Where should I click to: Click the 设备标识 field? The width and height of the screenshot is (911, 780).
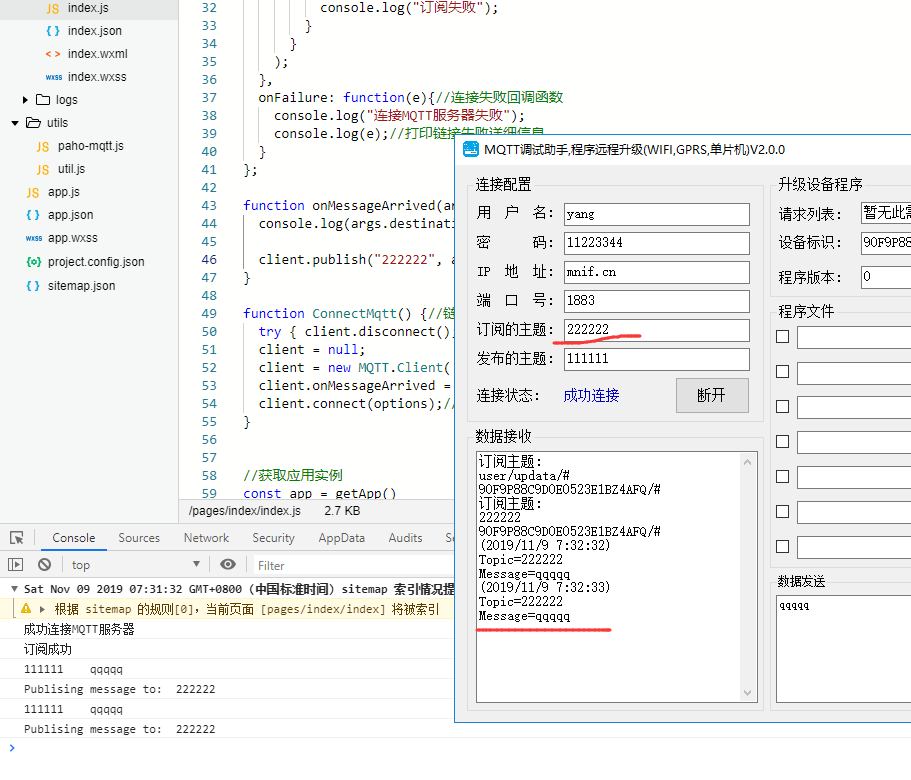point(885,243)
